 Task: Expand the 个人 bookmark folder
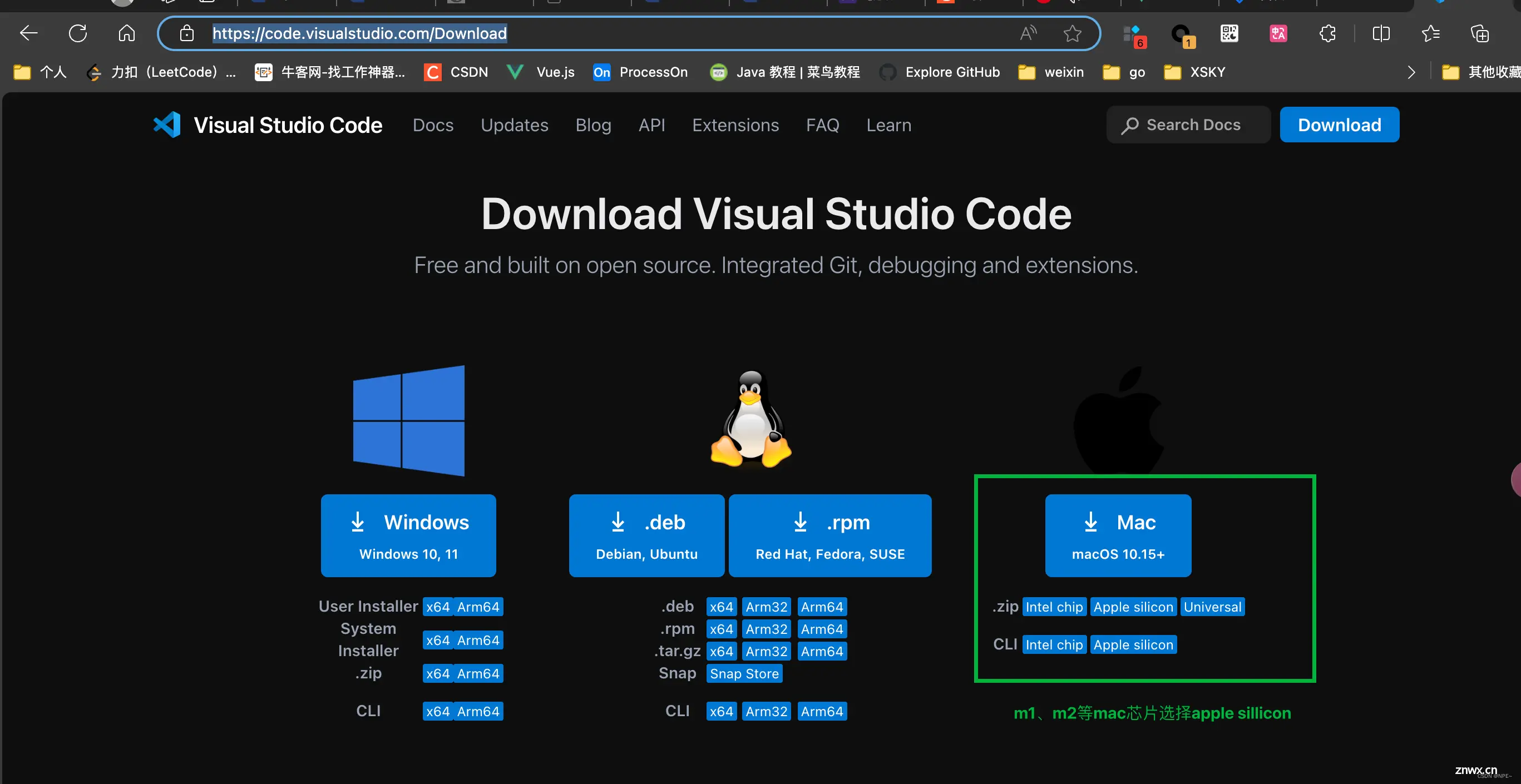[x=39, y=72]
